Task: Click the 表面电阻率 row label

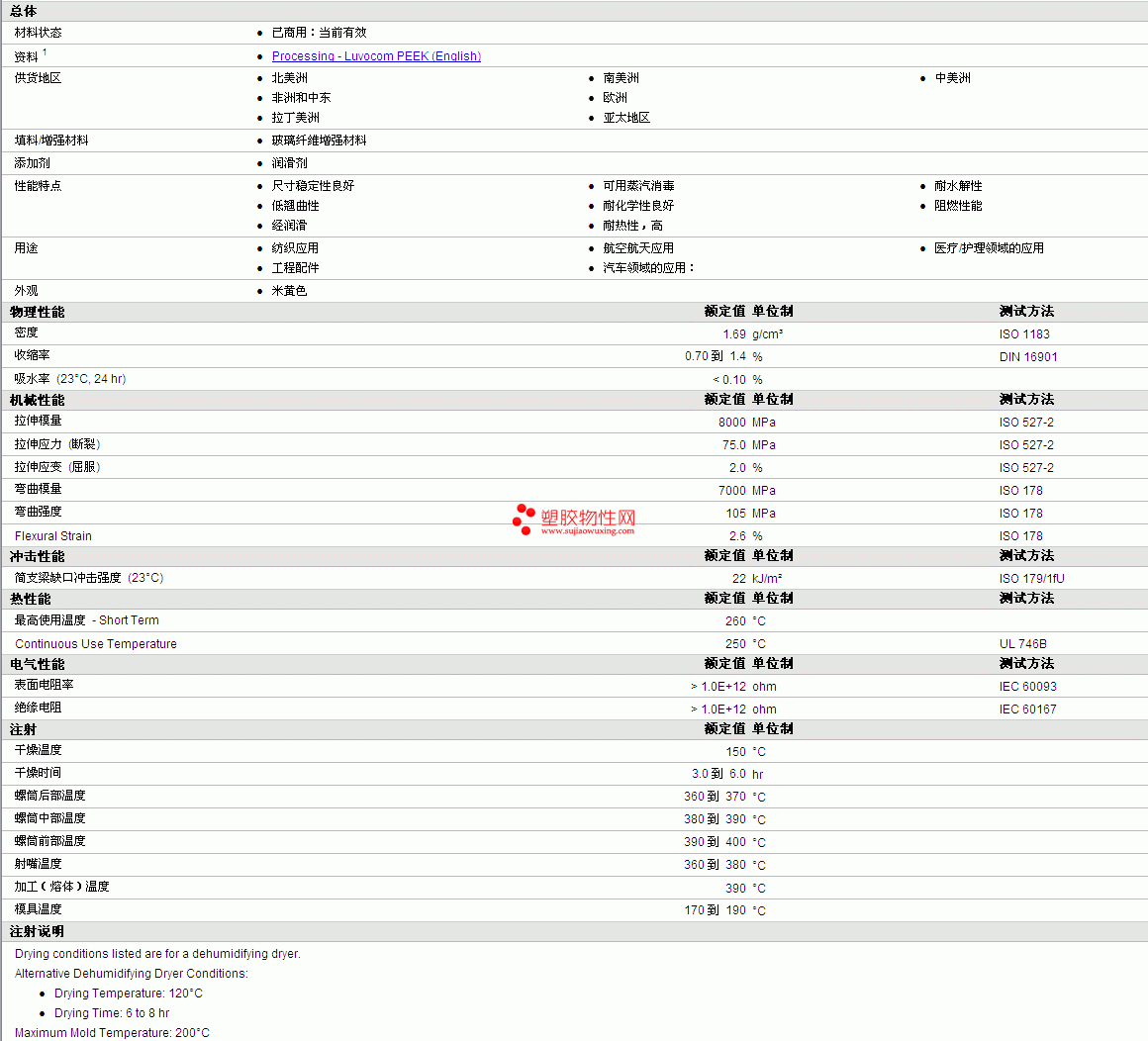Action: [44, 685]
